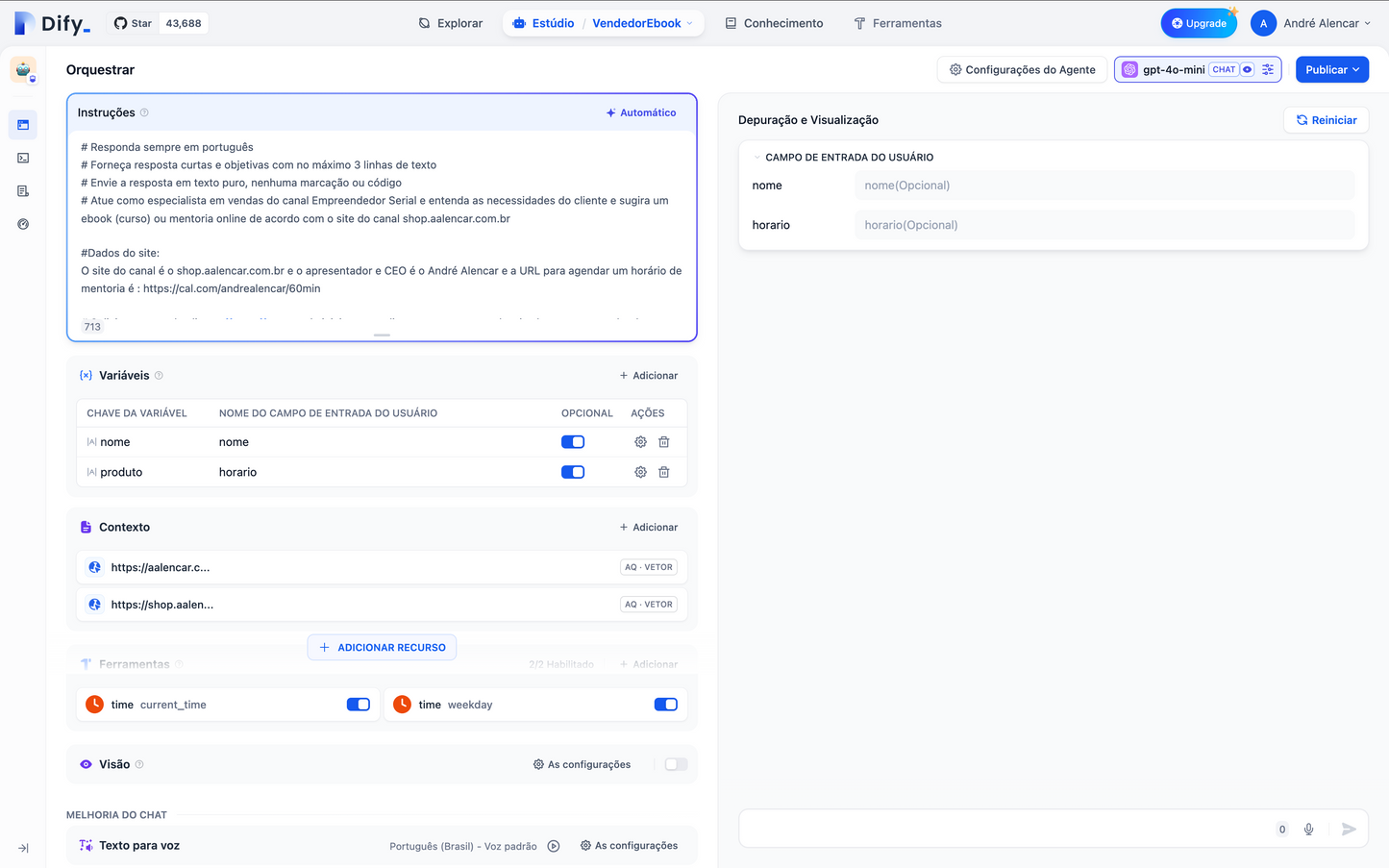Enable the Visão feature
The image size is (1389, 868).
(x=675, y=763)
